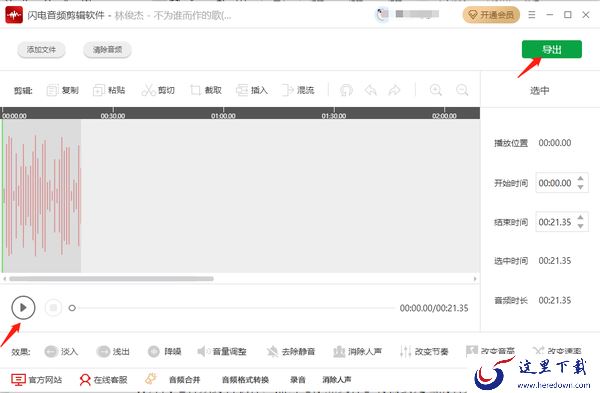Viewport: 600px width, 393px height.
Task: Open the 音频合并 merge function
Action: (184, 380)
